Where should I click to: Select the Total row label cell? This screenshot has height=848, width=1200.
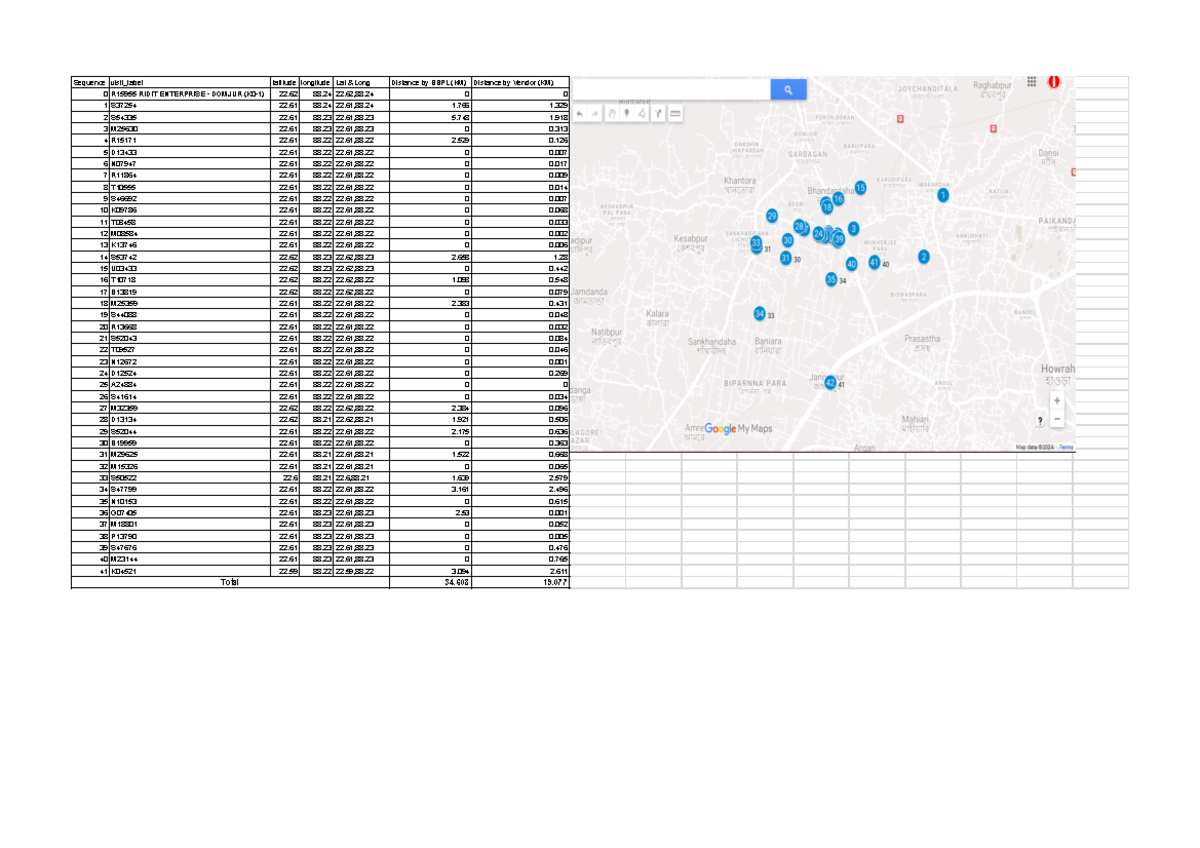click(230, 582)
